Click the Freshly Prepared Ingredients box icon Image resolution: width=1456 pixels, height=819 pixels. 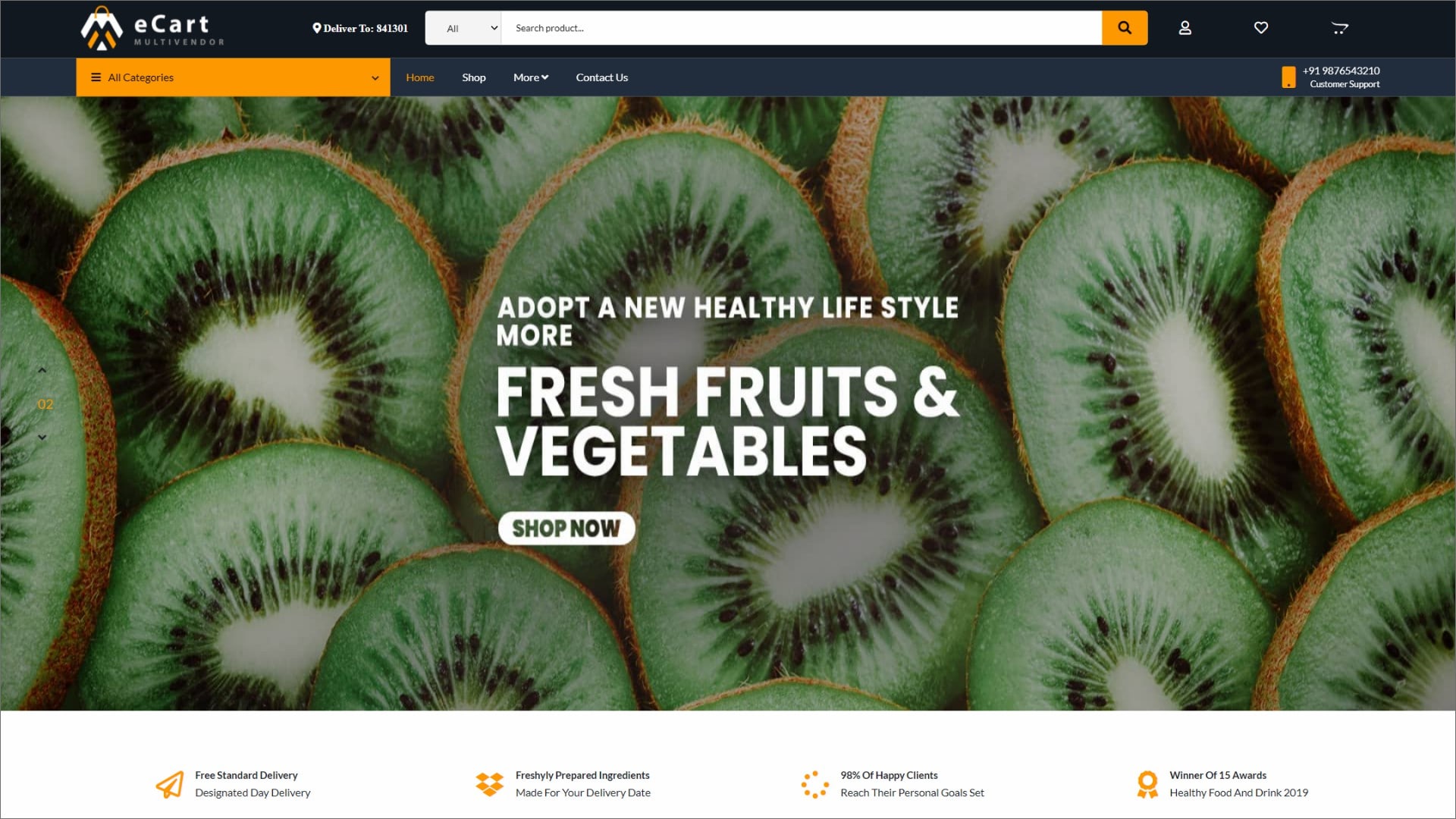tap(489, 784)
